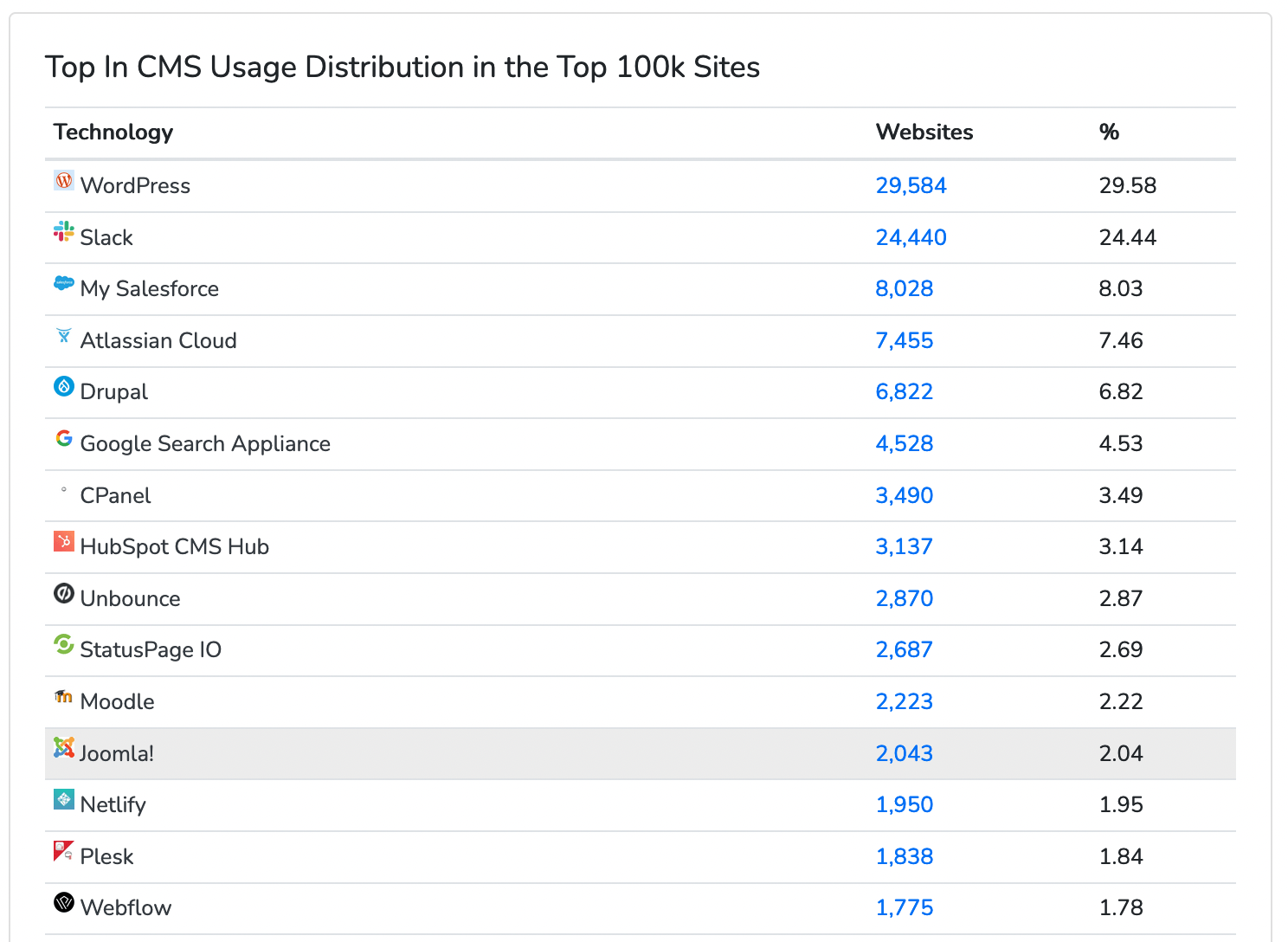The height and width of the screenshot is (942, 1288).
Task: Open Google Search Appliance count 4,528
Action: [905, 443]
